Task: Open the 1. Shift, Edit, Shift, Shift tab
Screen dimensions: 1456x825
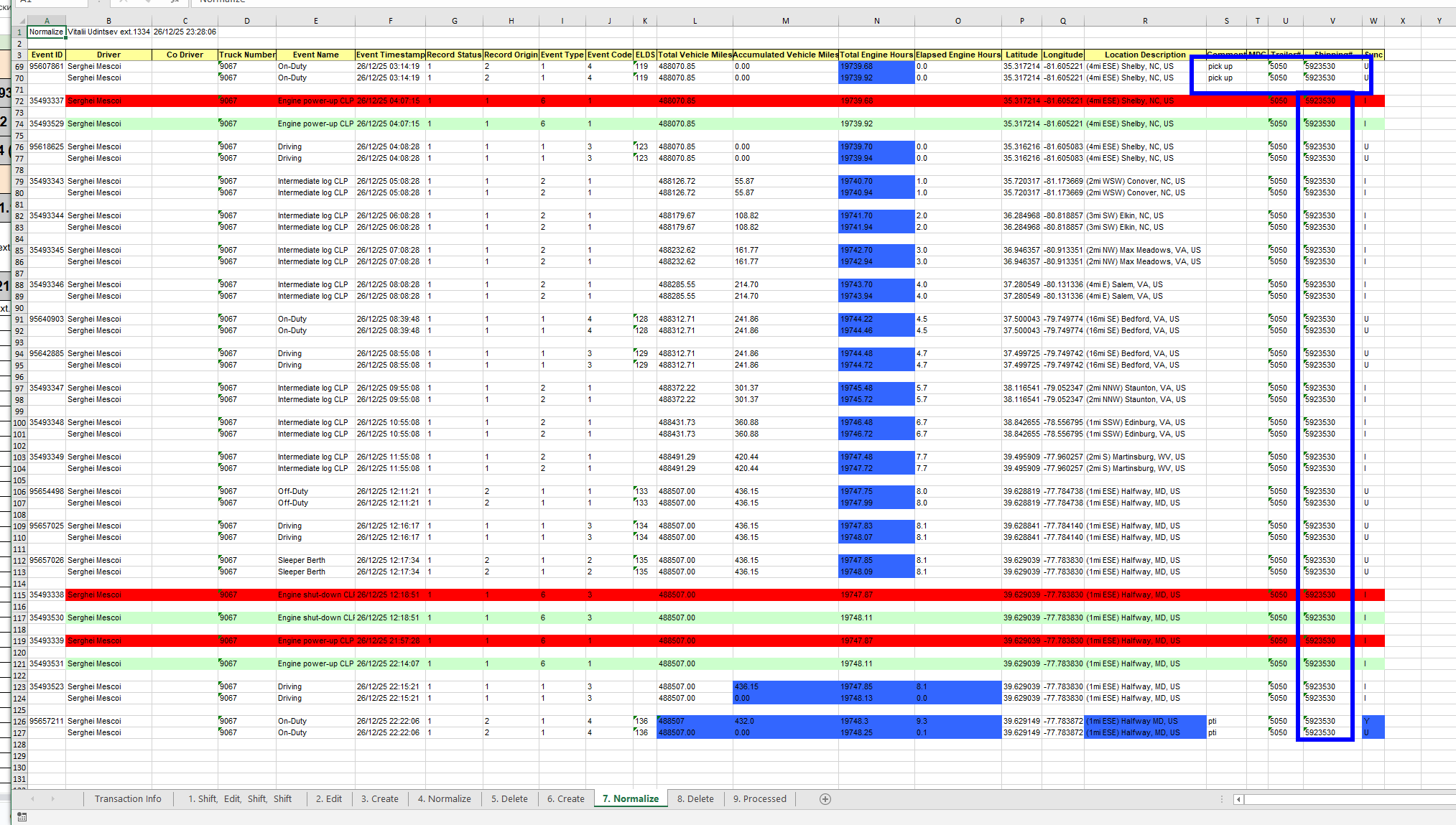Action: 240,799
